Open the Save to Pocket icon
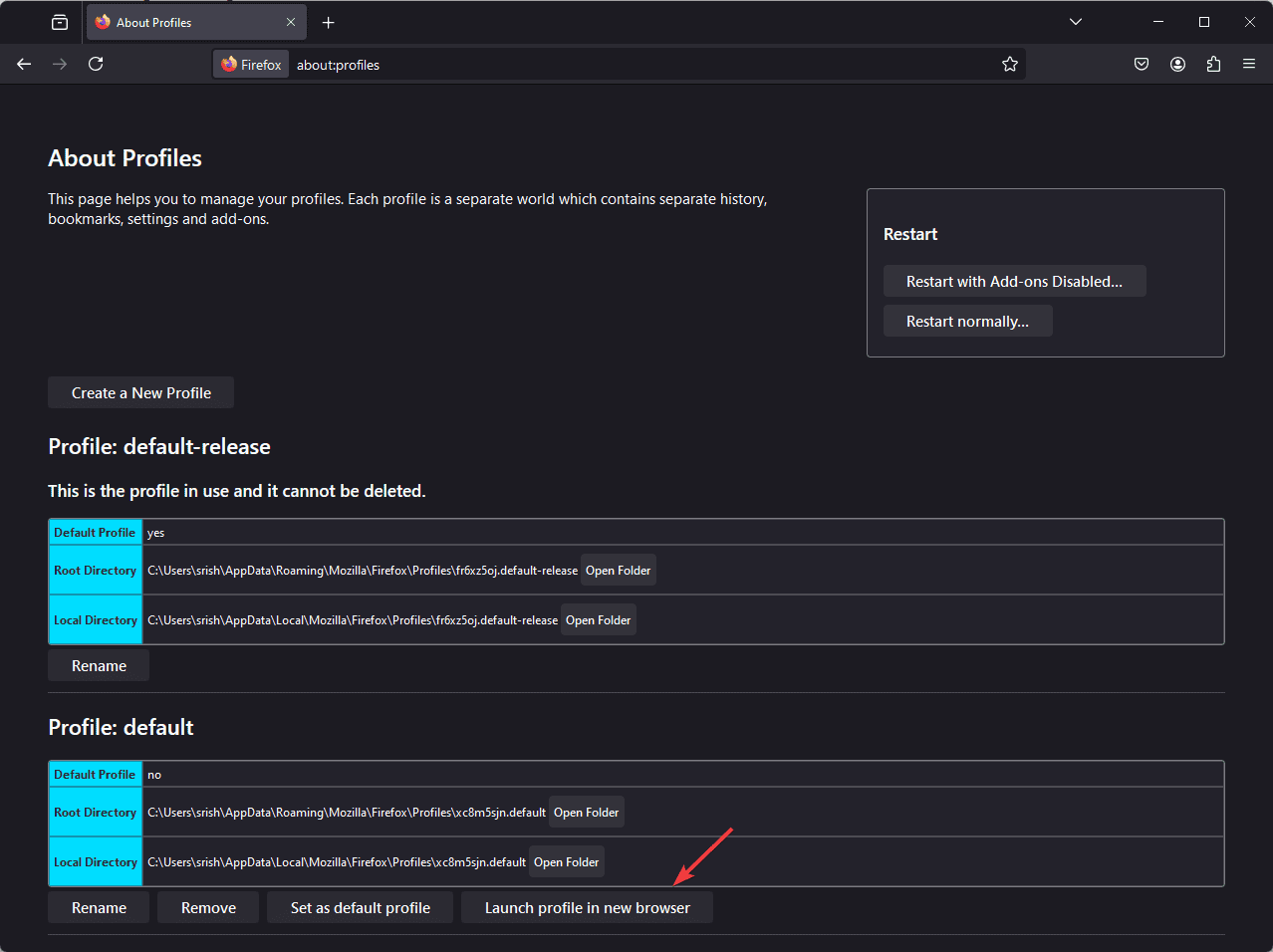Viewport: 1273px width, 952px height. [1142, 65]
